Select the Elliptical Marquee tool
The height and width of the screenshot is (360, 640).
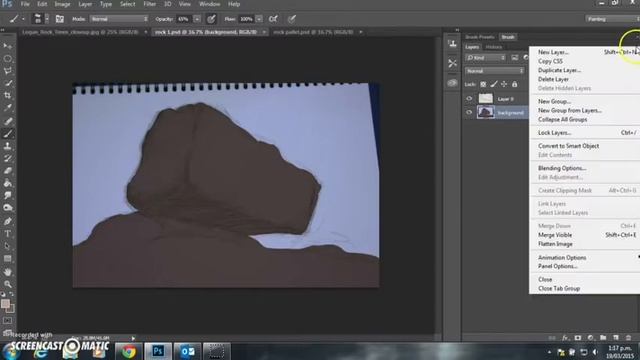pos(7,58)
